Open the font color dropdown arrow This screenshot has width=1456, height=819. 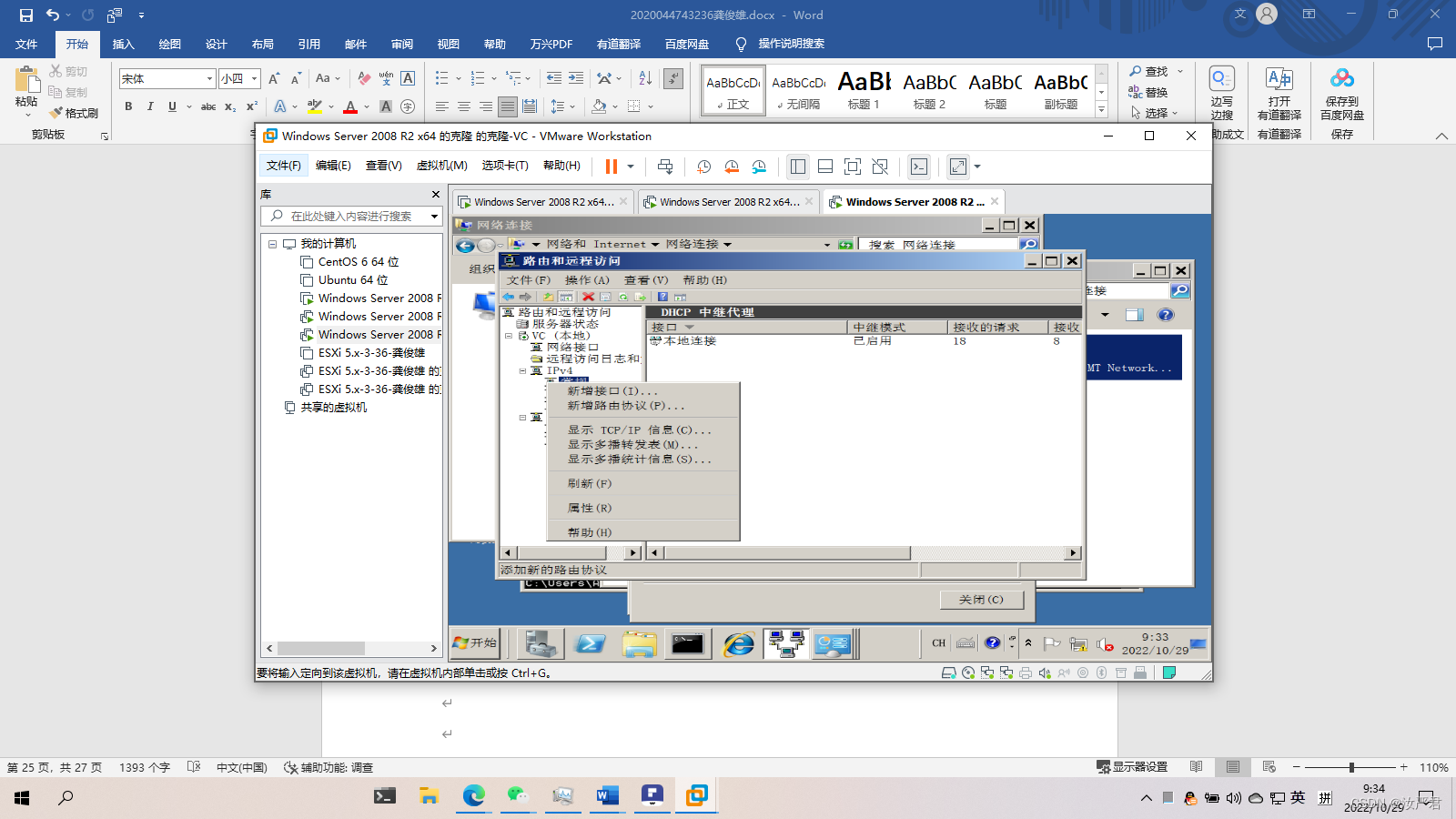(x=367, y=106)
